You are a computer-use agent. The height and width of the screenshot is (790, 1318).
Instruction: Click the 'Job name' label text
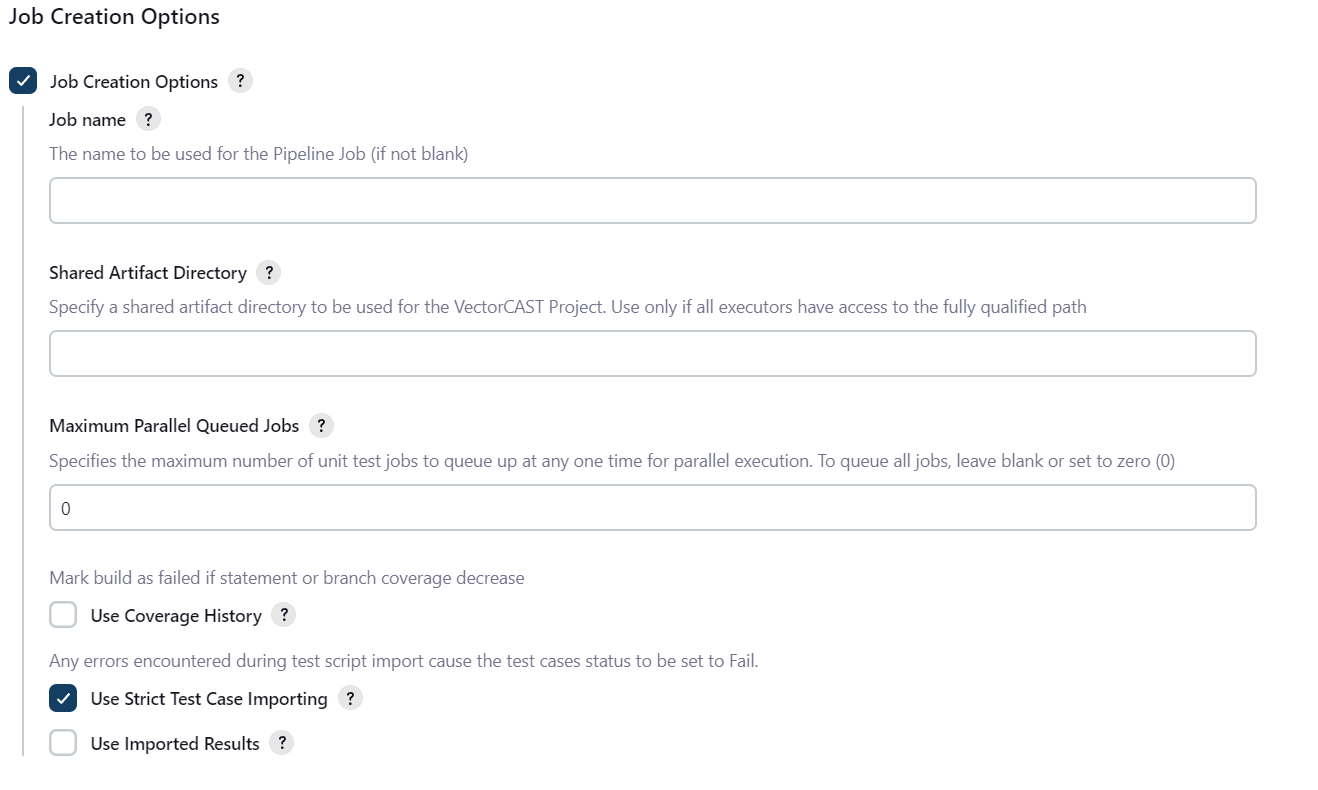coord(88,120)
